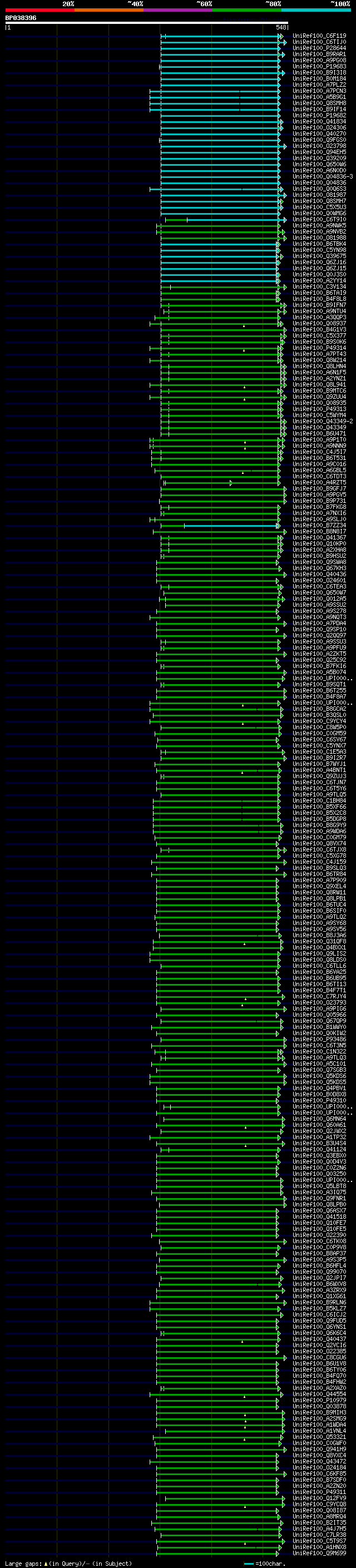Click the 548 query length label
This screenshot has width=356, height=1568.
[x=280, y=27]
